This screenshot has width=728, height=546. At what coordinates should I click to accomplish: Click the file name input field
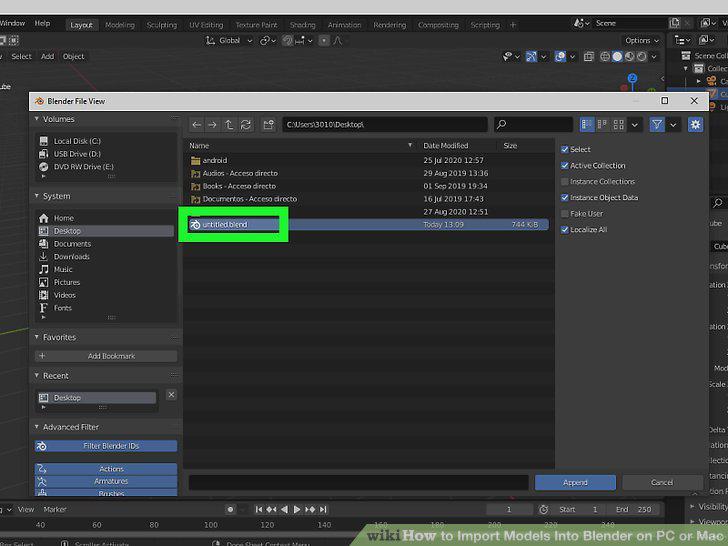(x=358, y=483)
